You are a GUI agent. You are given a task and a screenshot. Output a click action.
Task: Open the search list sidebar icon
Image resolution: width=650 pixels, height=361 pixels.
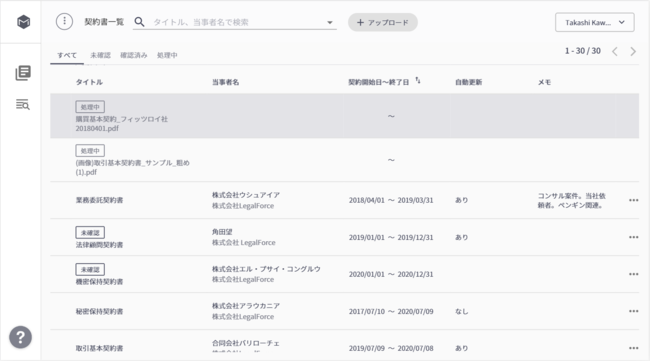(23, 104)
